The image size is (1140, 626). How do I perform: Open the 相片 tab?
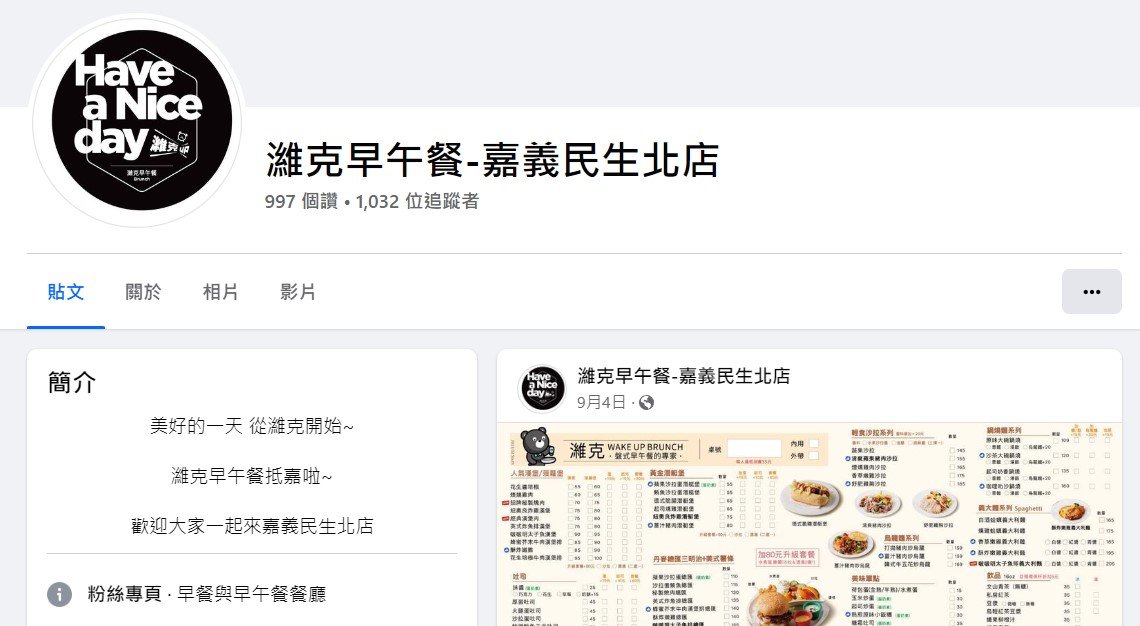[220, 292]
